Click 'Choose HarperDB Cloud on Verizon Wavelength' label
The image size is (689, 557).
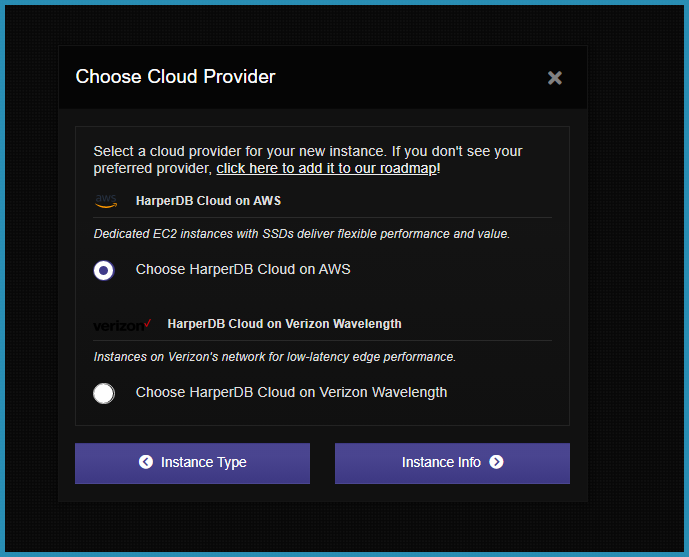tap(291, 392)
